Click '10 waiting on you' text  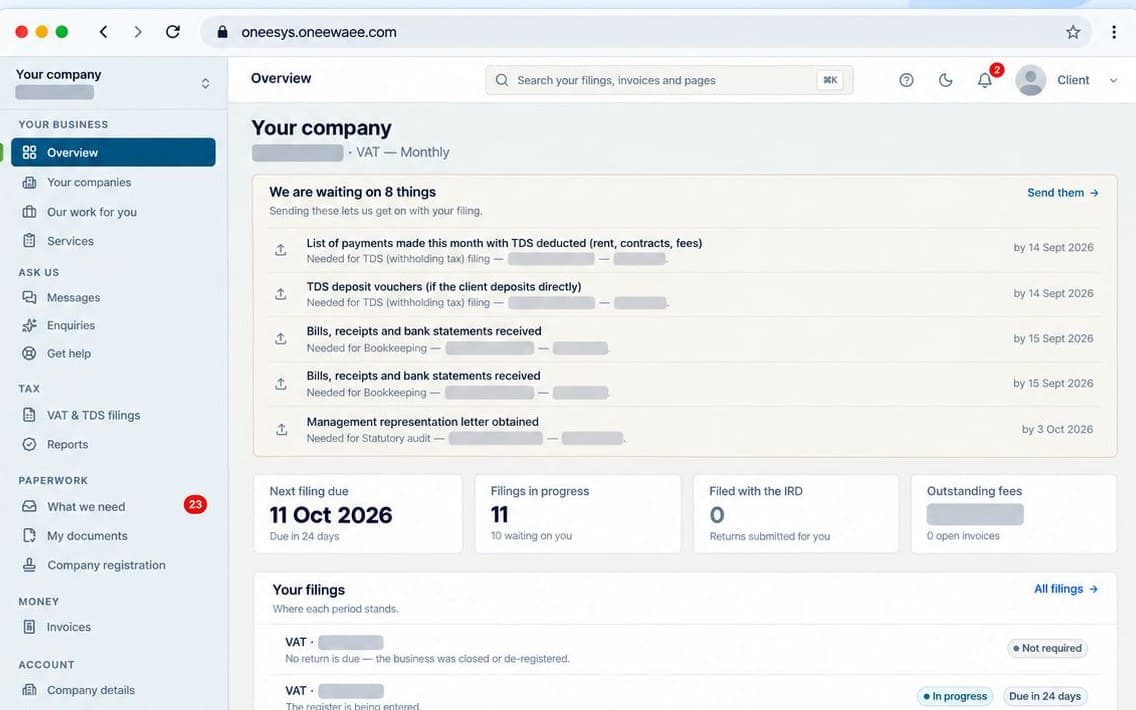[531, 536]
